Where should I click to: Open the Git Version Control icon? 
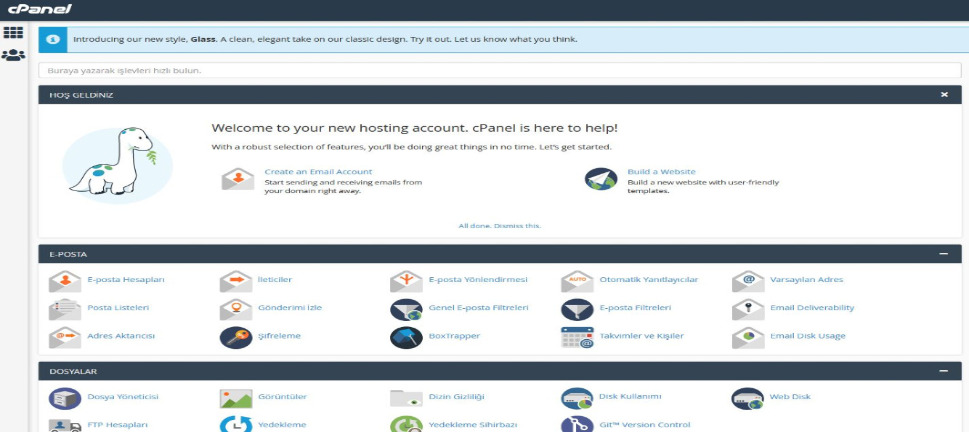(x=577, y=425)
